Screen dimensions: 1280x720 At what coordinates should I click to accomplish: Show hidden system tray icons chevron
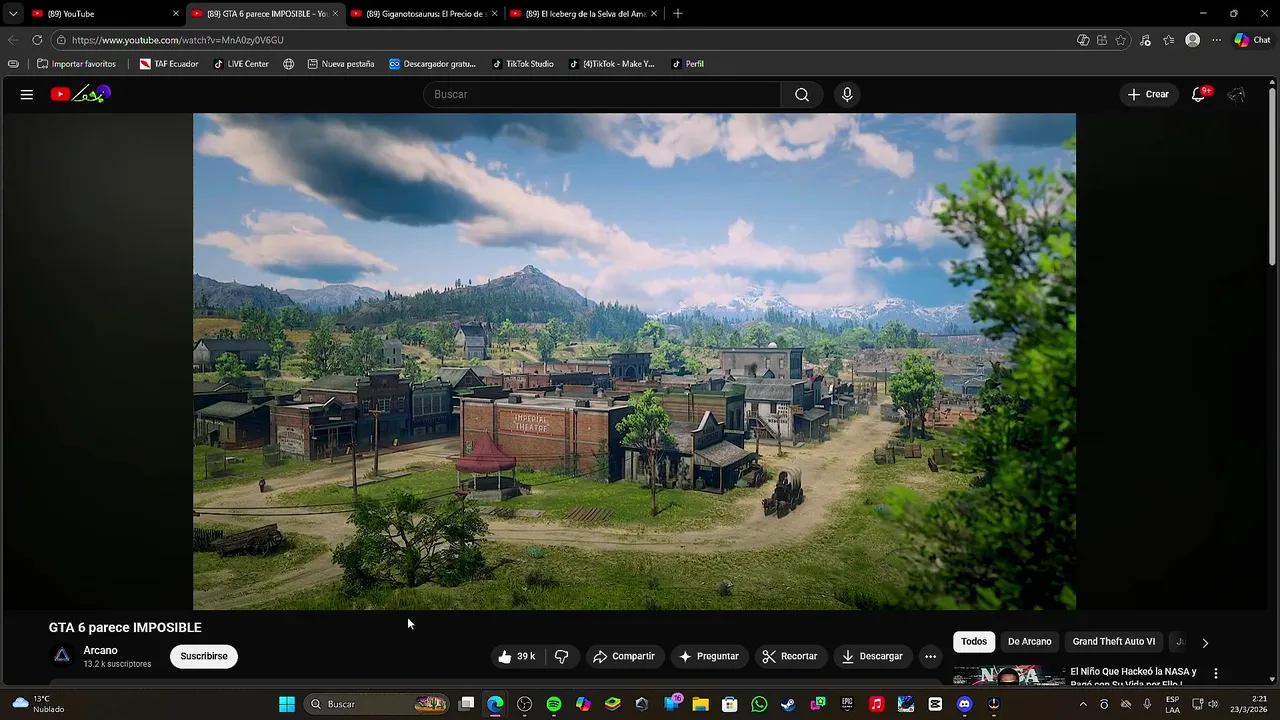coord(1082,704)
